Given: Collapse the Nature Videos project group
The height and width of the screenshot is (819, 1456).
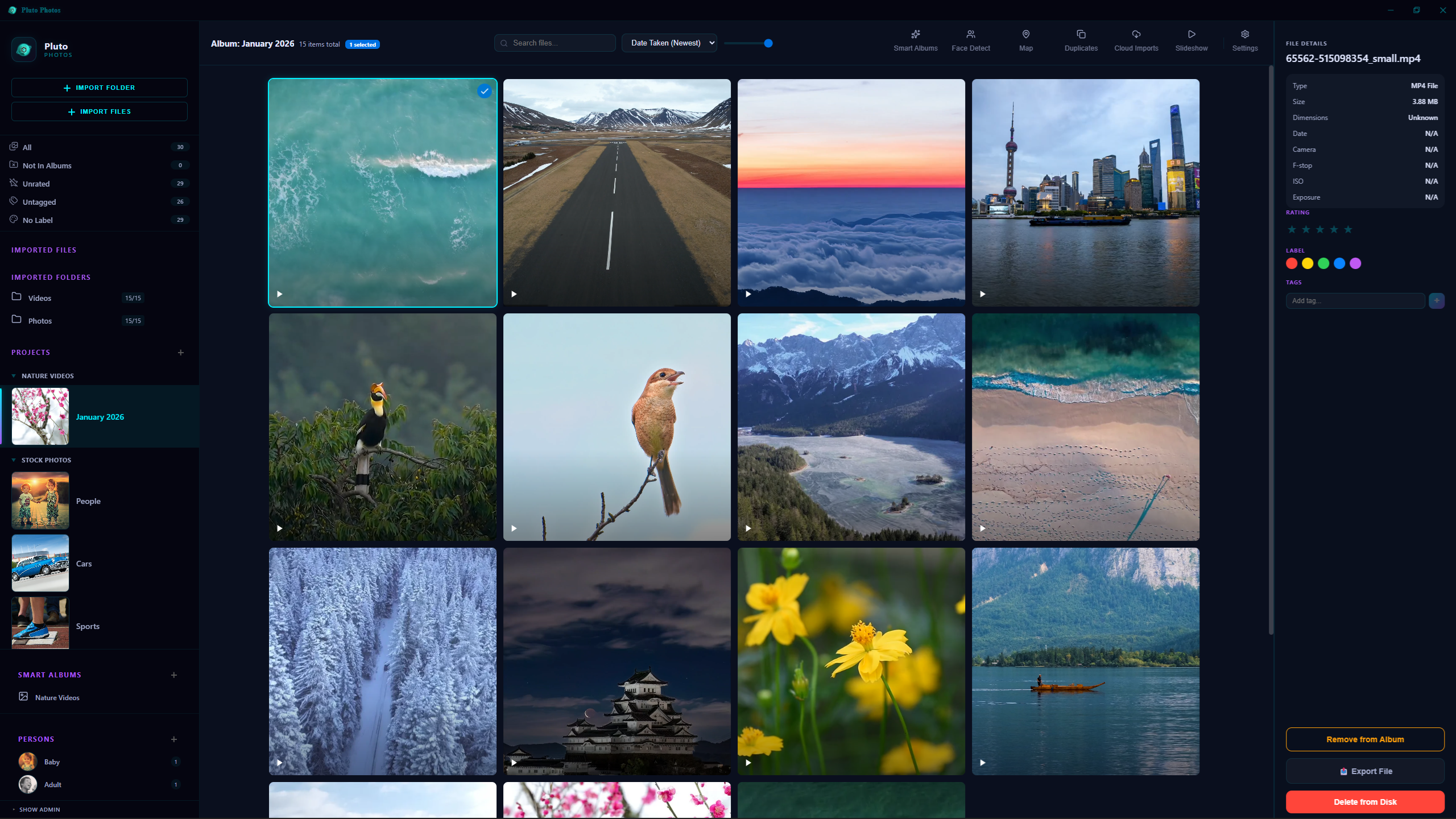Looking at the screenshot, I should click(x=14, y=376).
